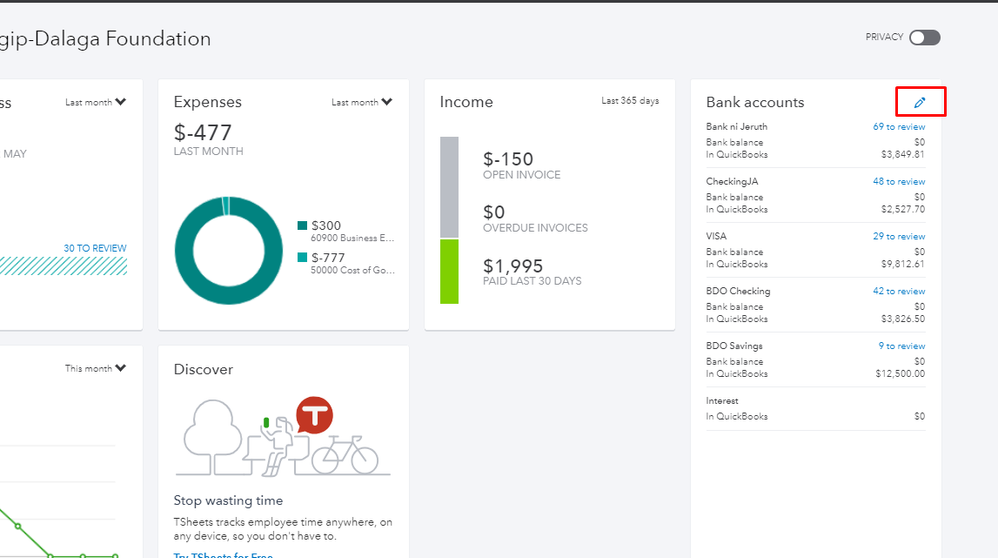This screenshot has height=558, width=998.
Task: Open '42 to review' for BDO Checking
Action: (x=898, y=291)
